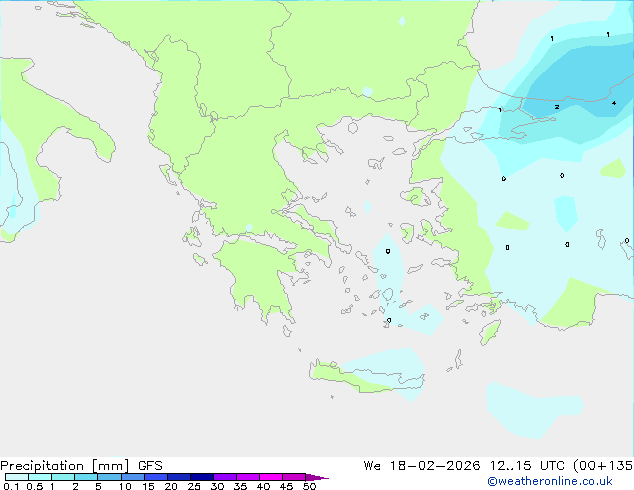Click the precipitation value '2' on the map
Image resolution: width=634 pixels, height=490 pixels.
(557, 107)
